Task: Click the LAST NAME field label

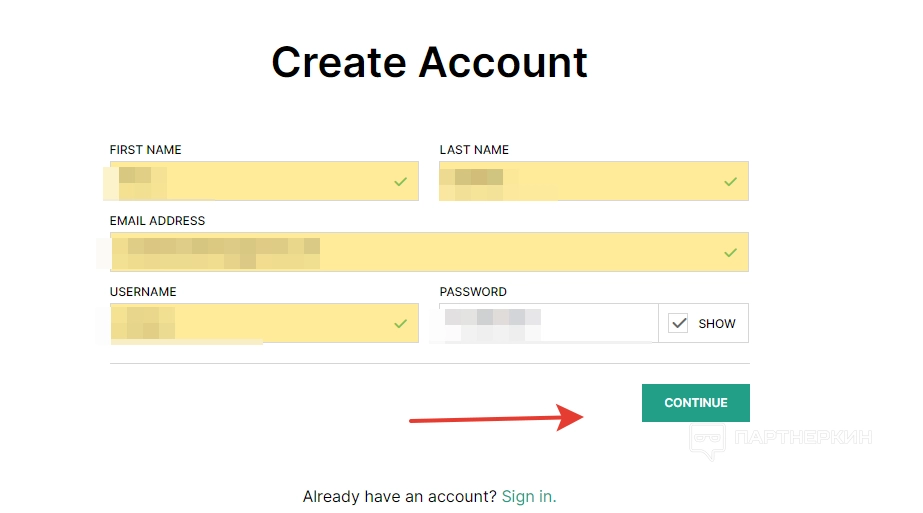Action: tap(474, 150)
